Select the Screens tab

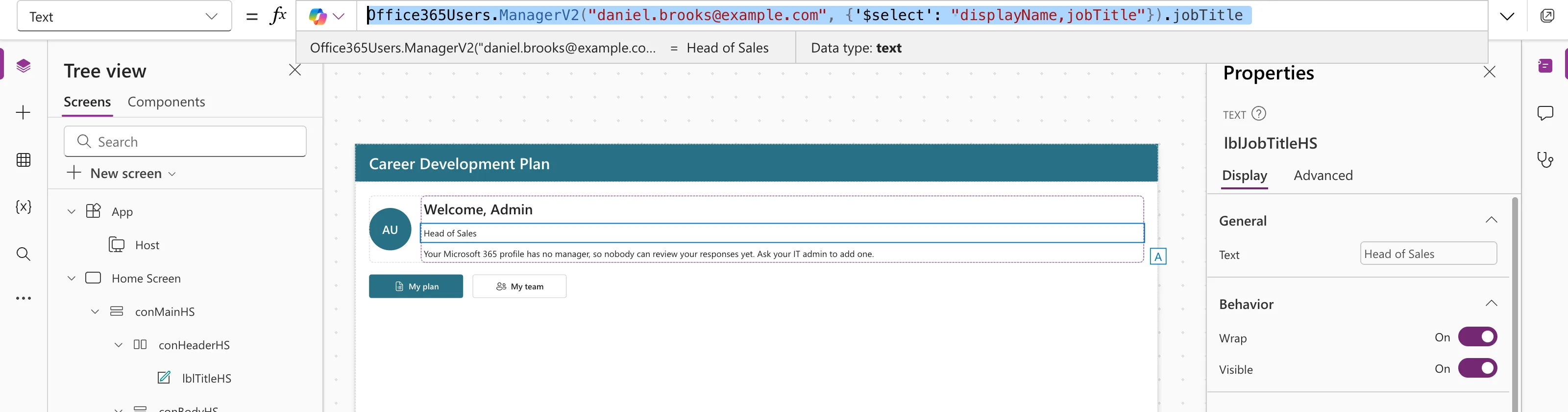tap(87, 103)
